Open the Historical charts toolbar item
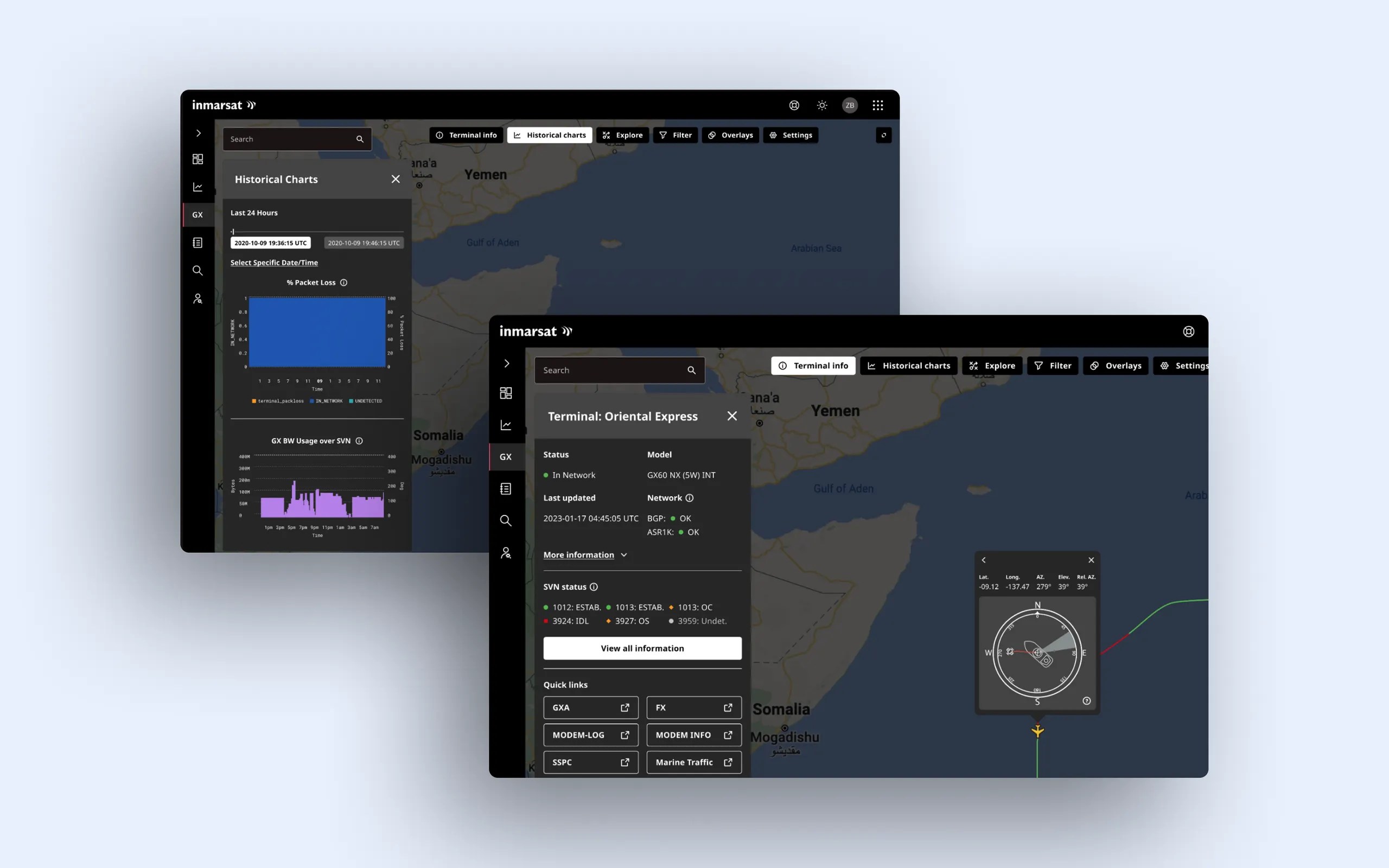 coord(909,366)
